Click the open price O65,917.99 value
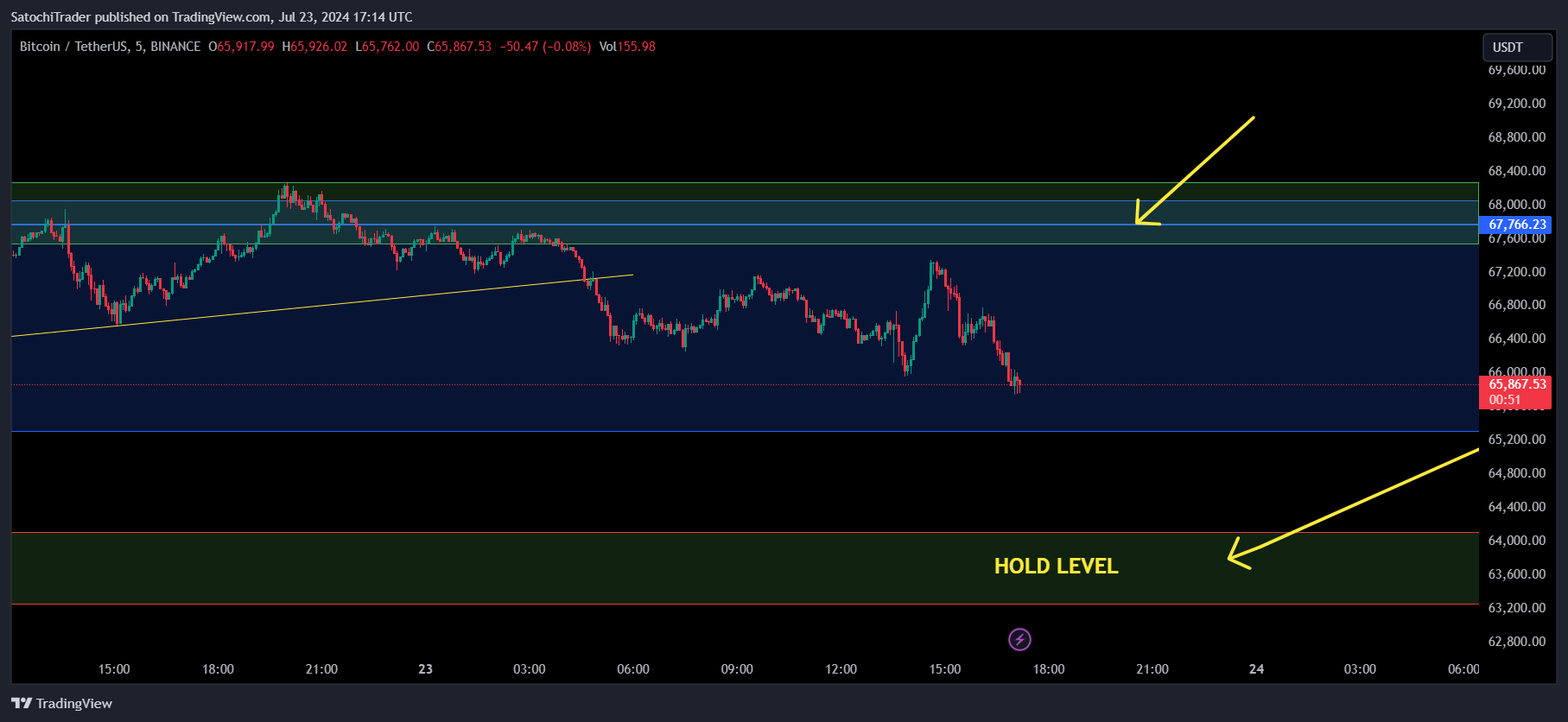1568x722 pixels. tap(241, 47)
